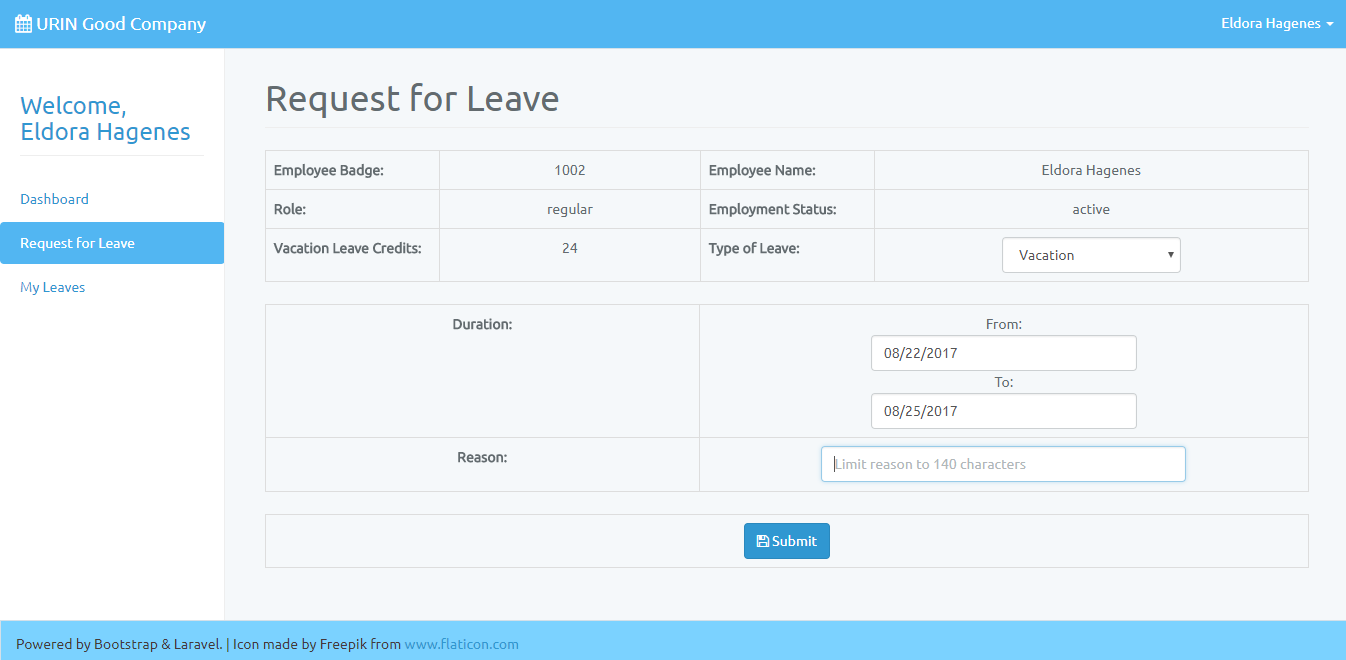The image size is (1346, 660).
Task: Visit the www.flaticon.com link
Action: coord(461,644)
